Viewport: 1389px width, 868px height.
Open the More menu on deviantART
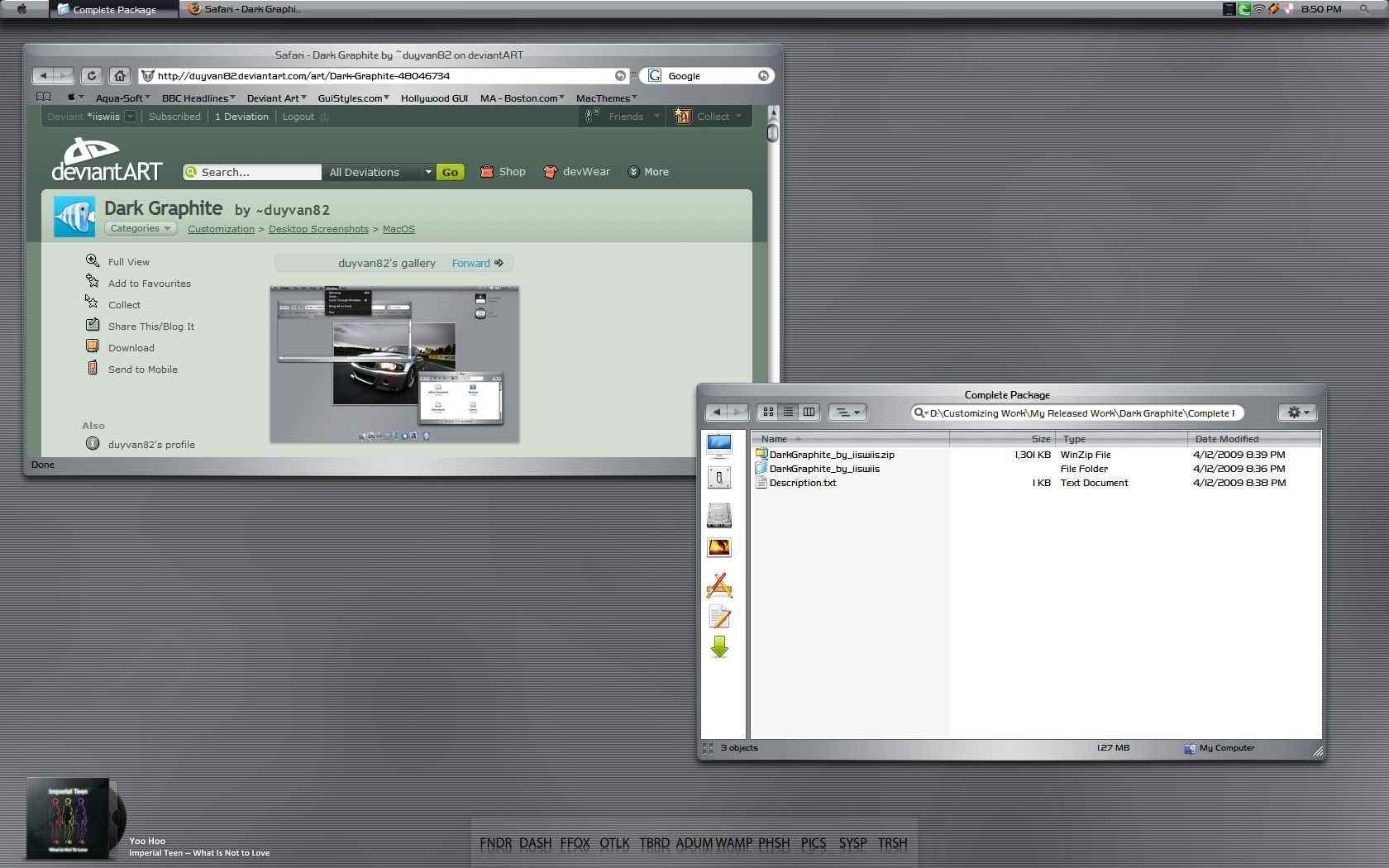pos(648,172)
